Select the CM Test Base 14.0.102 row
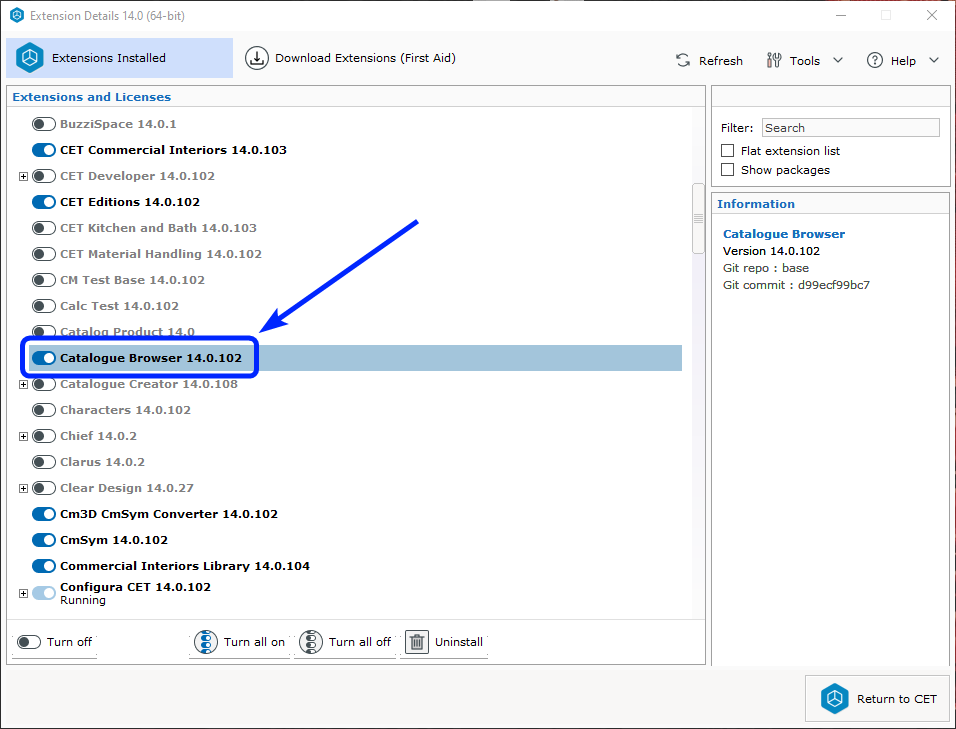 (132, 280)
